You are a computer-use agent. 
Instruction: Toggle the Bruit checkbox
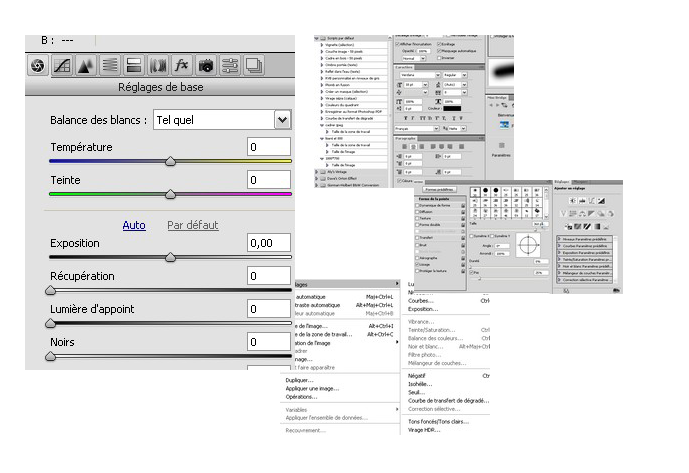[417, 245]
